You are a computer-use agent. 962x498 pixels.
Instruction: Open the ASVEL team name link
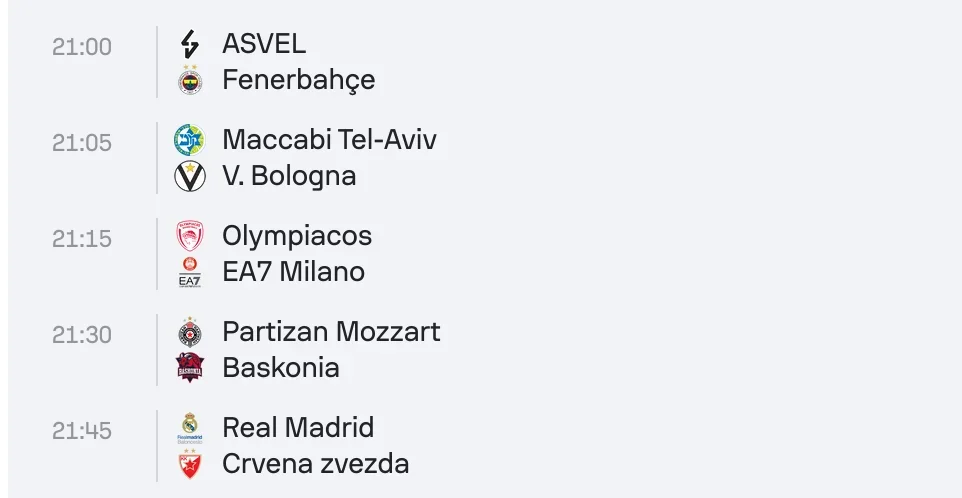(264, 44)
